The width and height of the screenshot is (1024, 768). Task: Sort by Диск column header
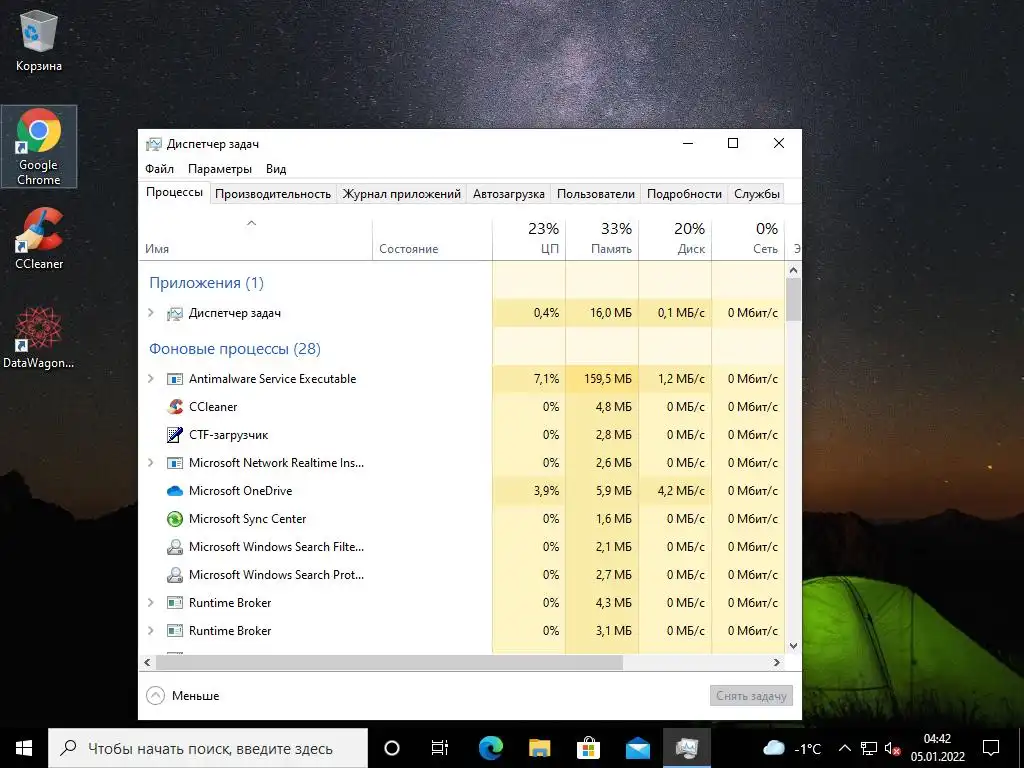click(675, 238)
